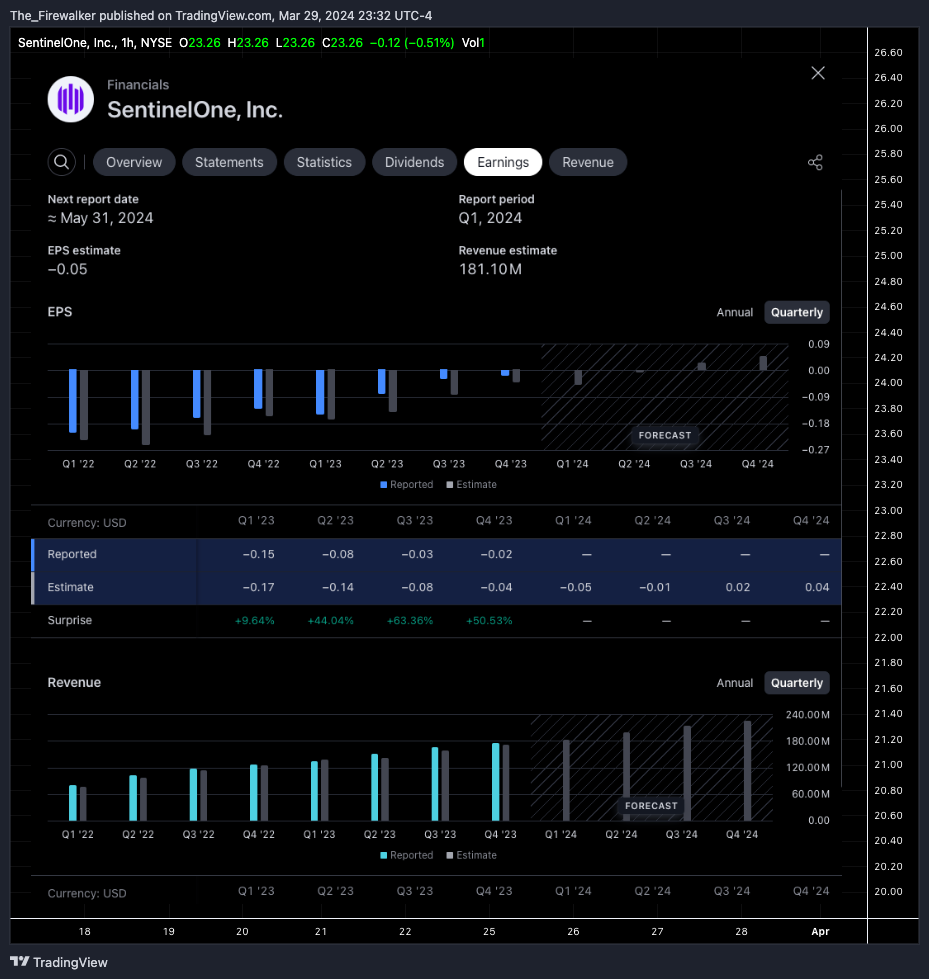Select Quarterly for the Revenue chart
Viewport: 929px width, 979px height.
coord(797,683)
